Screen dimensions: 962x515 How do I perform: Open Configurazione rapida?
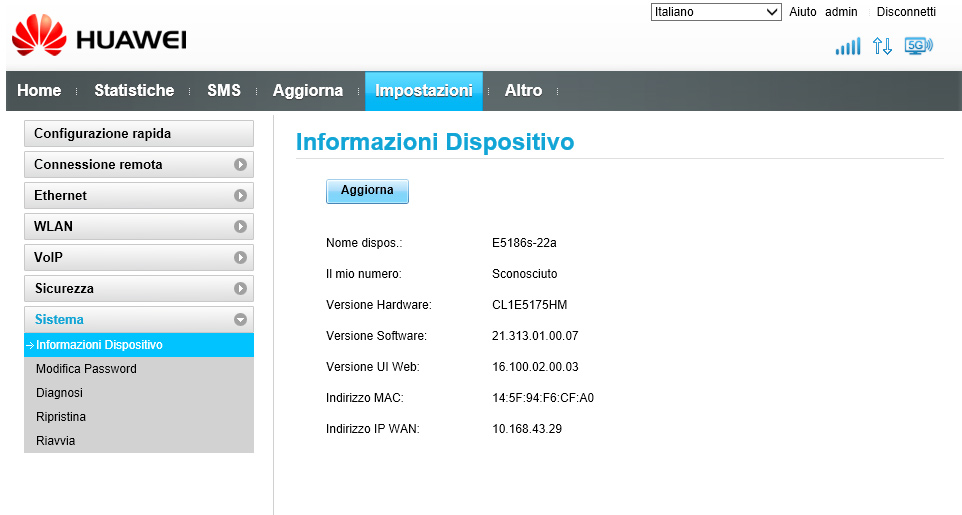[138, 134]
